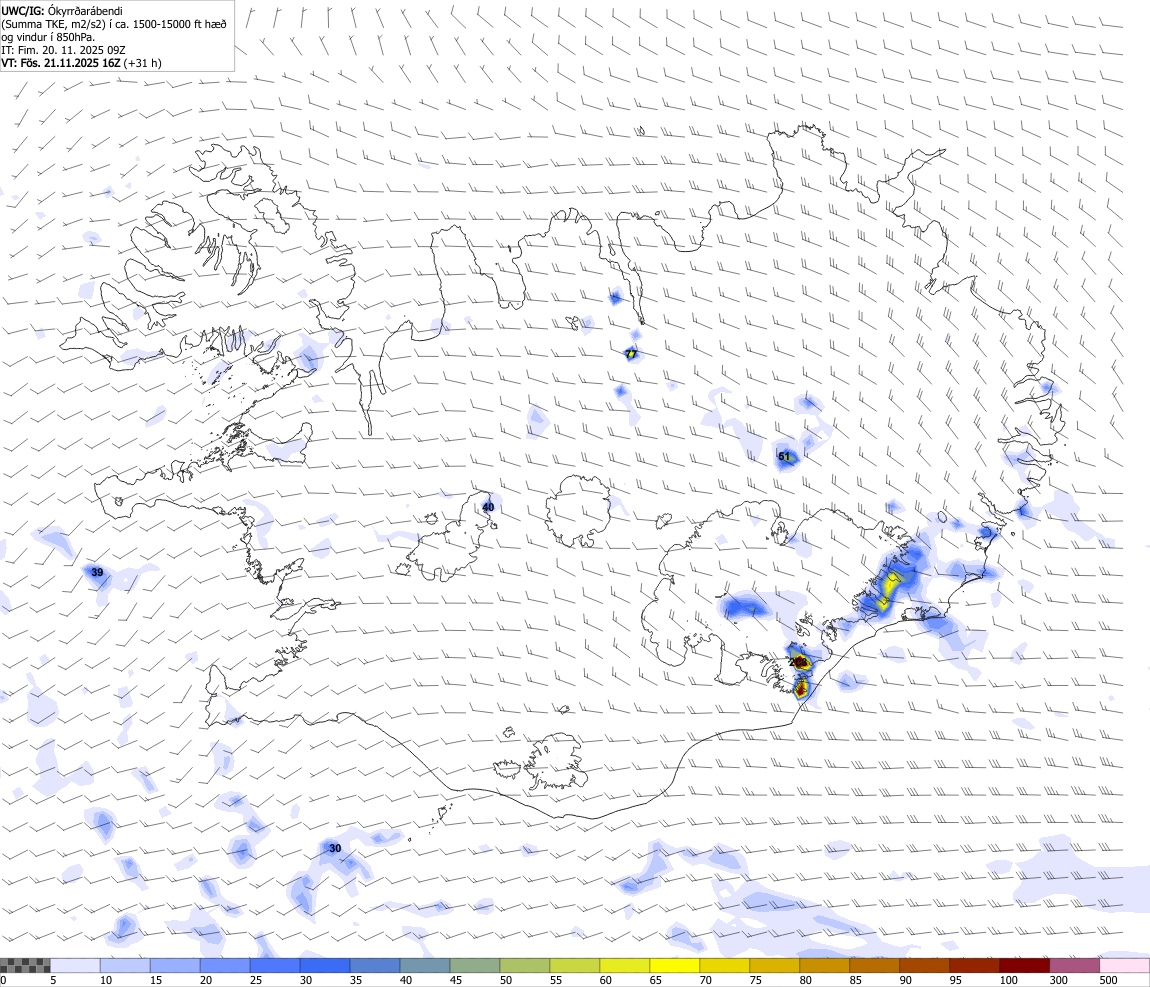Screen dimensions: 1150x987
Task: Pick the green swatch between 50 and 55
Action: pos(524,965)
